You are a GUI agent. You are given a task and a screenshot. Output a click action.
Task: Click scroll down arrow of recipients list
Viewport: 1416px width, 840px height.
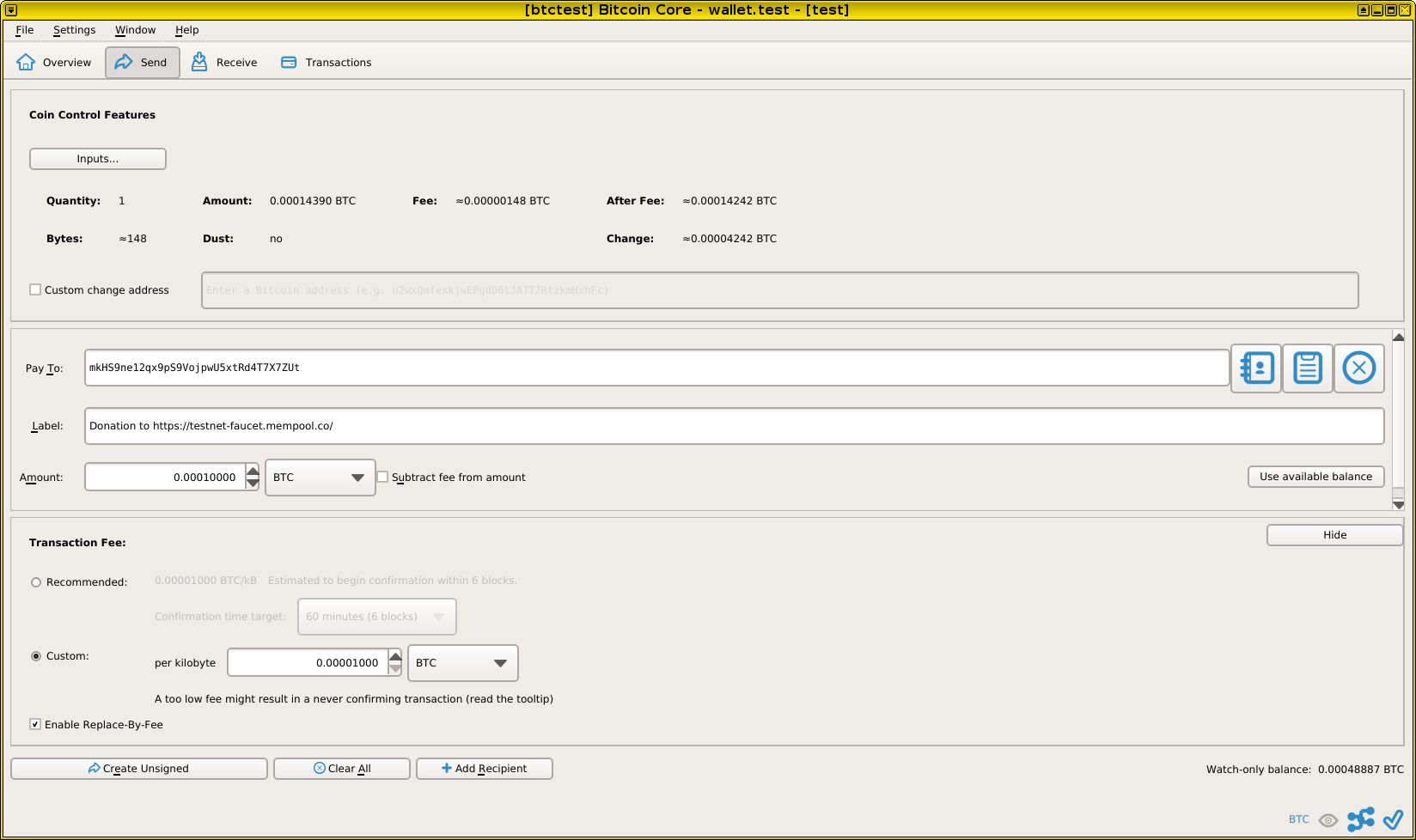1398,505
